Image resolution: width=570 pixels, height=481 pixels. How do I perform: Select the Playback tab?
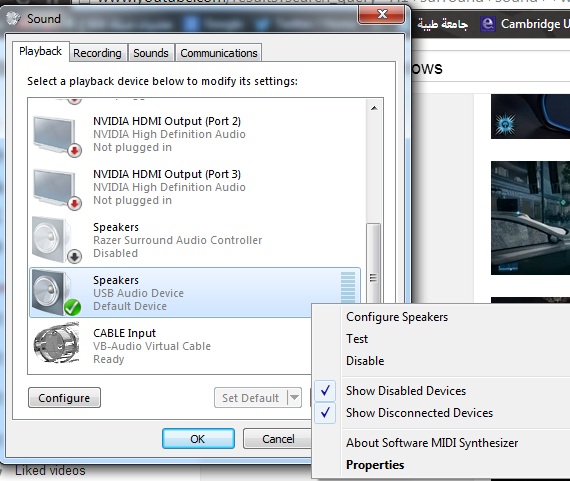pos(40,52)
